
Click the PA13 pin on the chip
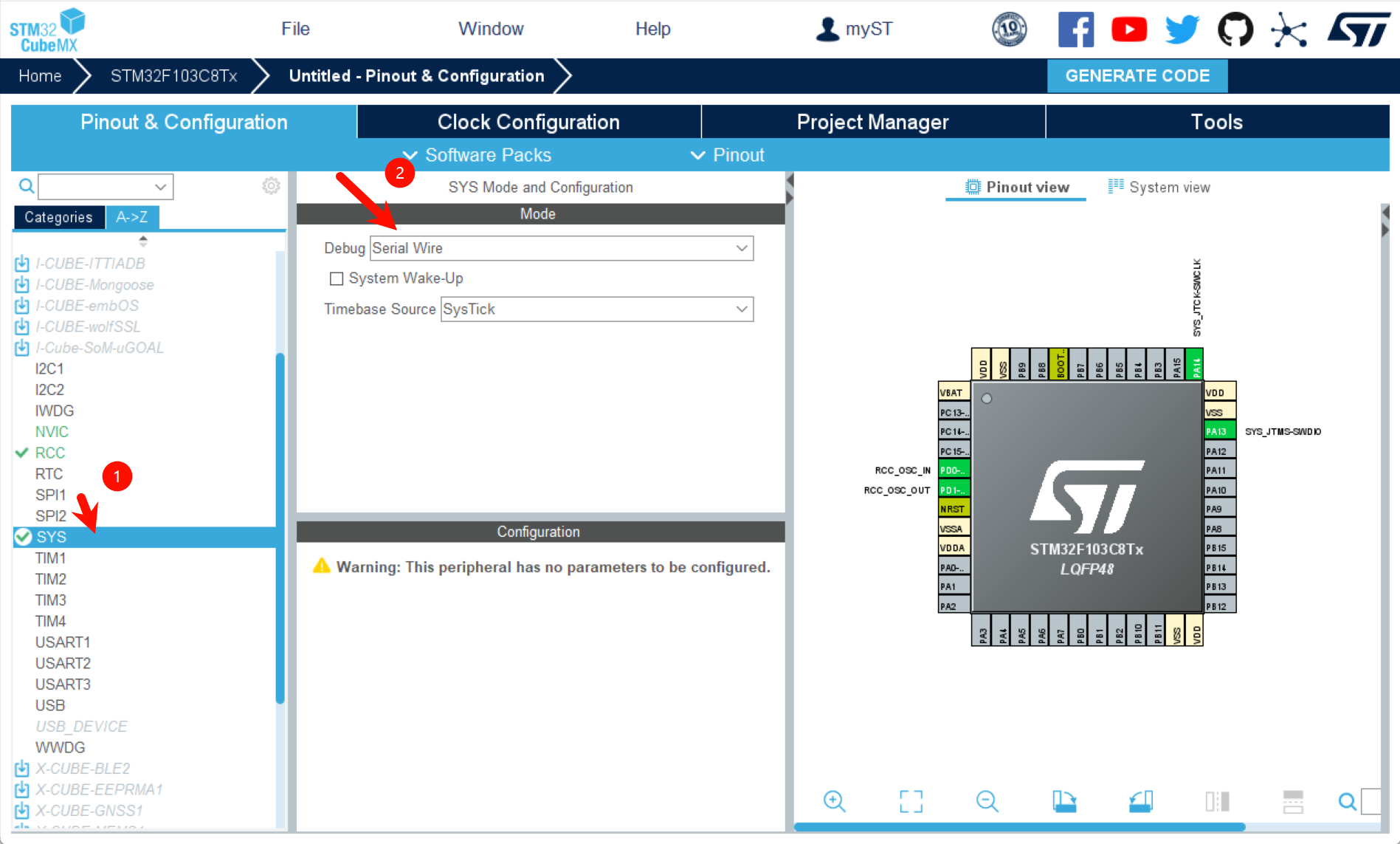tap(1219, 431)
